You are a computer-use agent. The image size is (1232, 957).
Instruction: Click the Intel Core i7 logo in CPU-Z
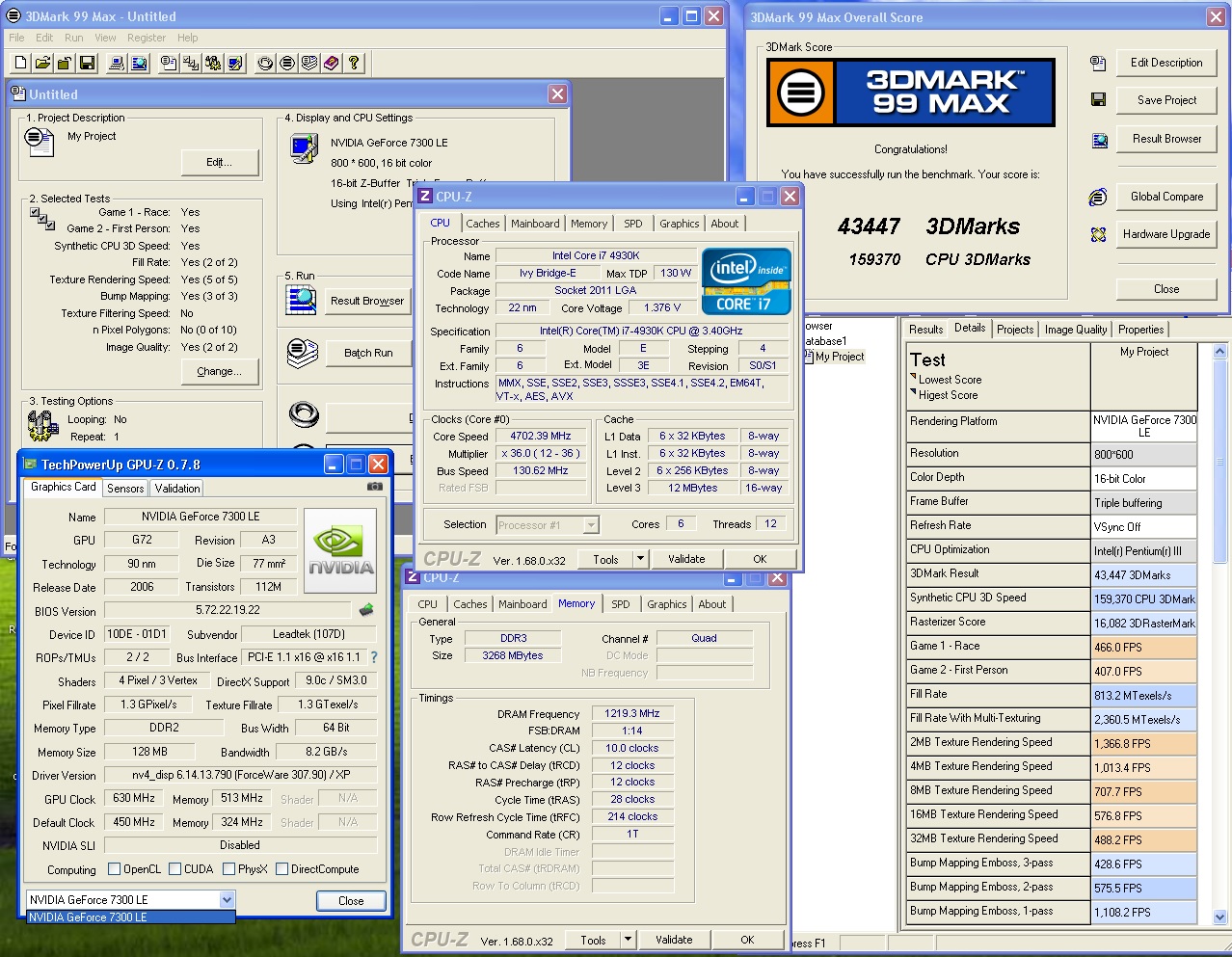pyautogui.click(x=747, y=281)
